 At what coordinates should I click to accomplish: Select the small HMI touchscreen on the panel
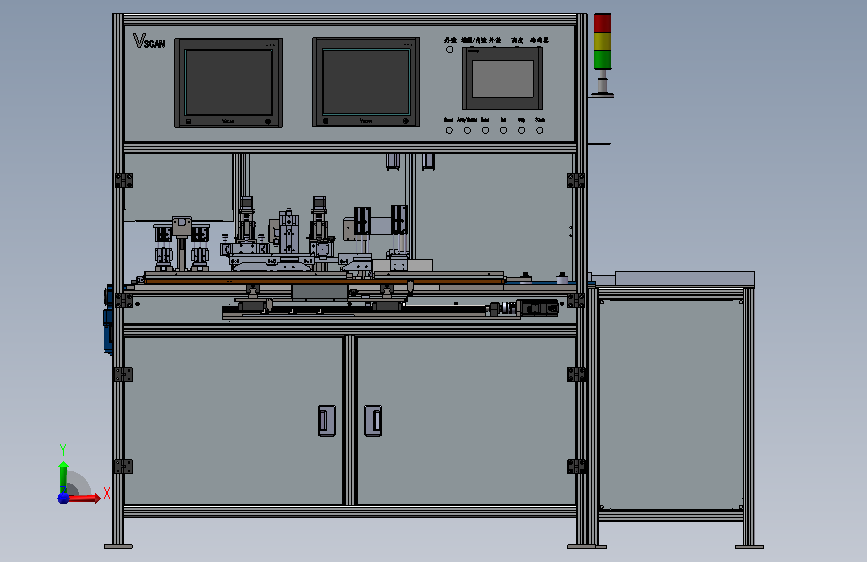click(503, 79)
